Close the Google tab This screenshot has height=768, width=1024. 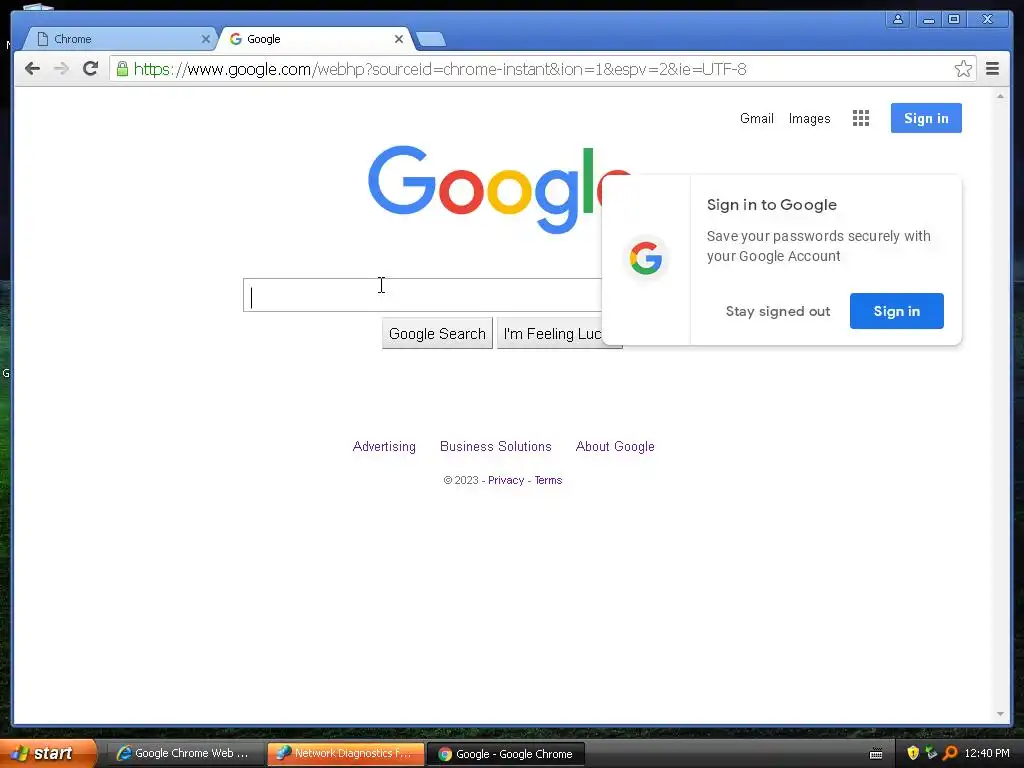pyautogui.click(x=398, y=39)
